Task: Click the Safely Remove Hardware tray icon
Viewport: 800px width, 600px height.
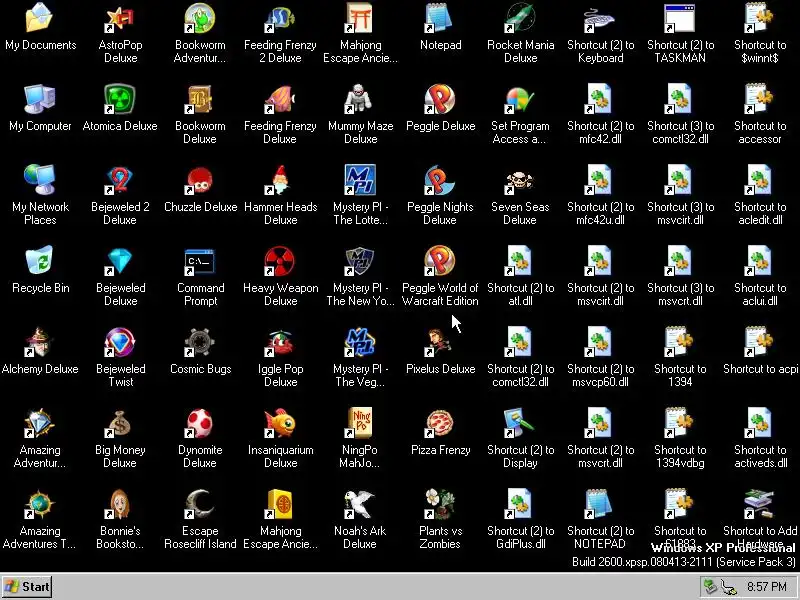Action: pos(710,586)
